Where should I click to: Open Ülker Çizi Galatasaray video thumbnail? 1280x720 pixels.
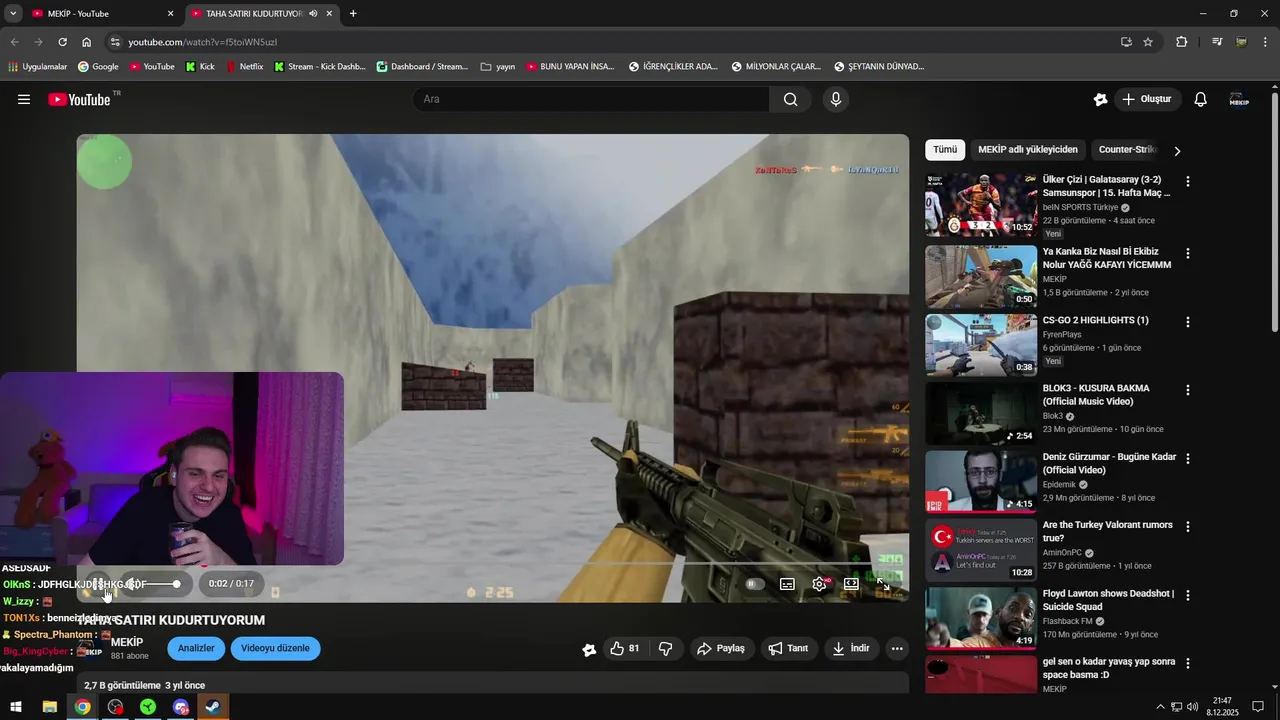point(981,205)
